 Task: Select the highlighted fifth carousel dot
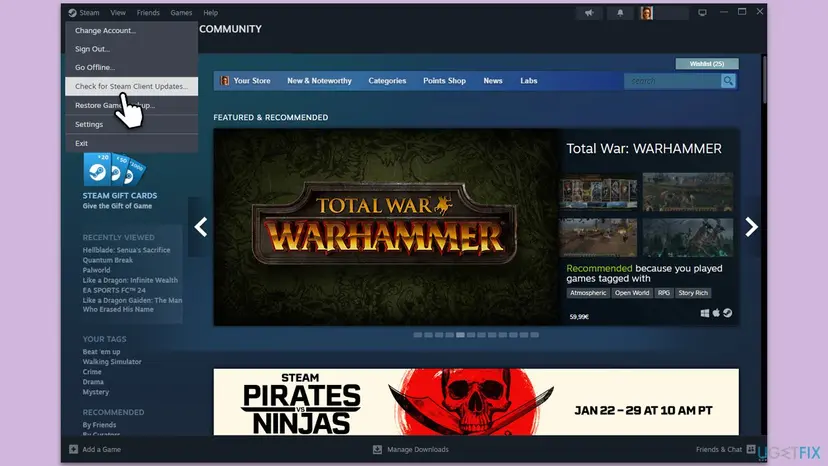coord(460,335)
